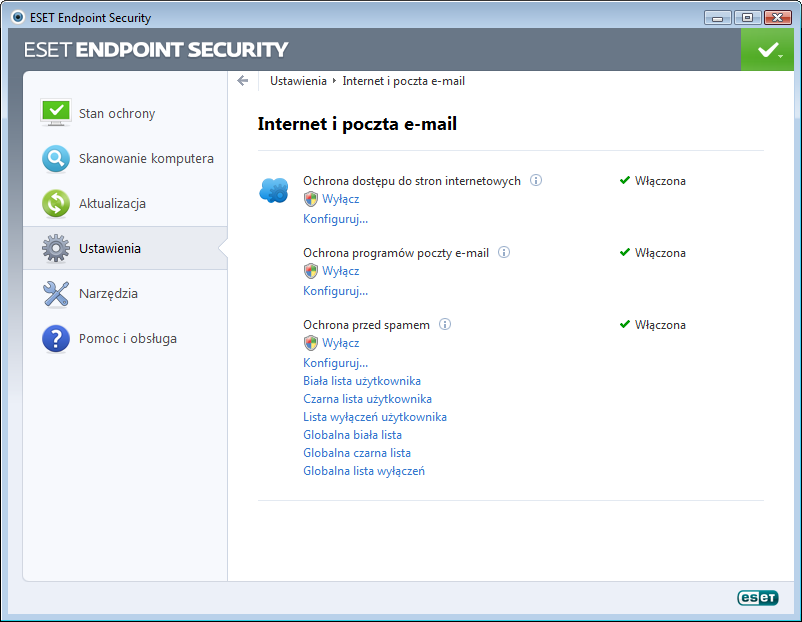Click the ESET title bar eye icon

pyautogui.click(x=18, y=17)
